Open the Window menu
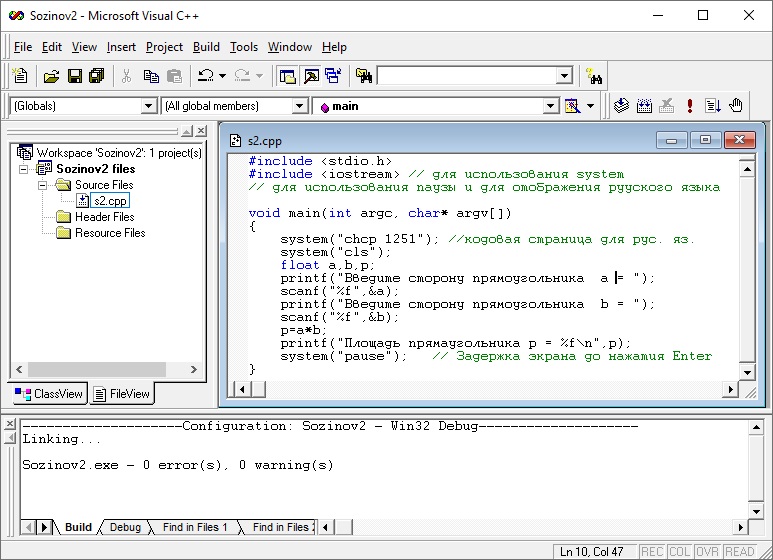773x560 pixels. tap(290, 47)
